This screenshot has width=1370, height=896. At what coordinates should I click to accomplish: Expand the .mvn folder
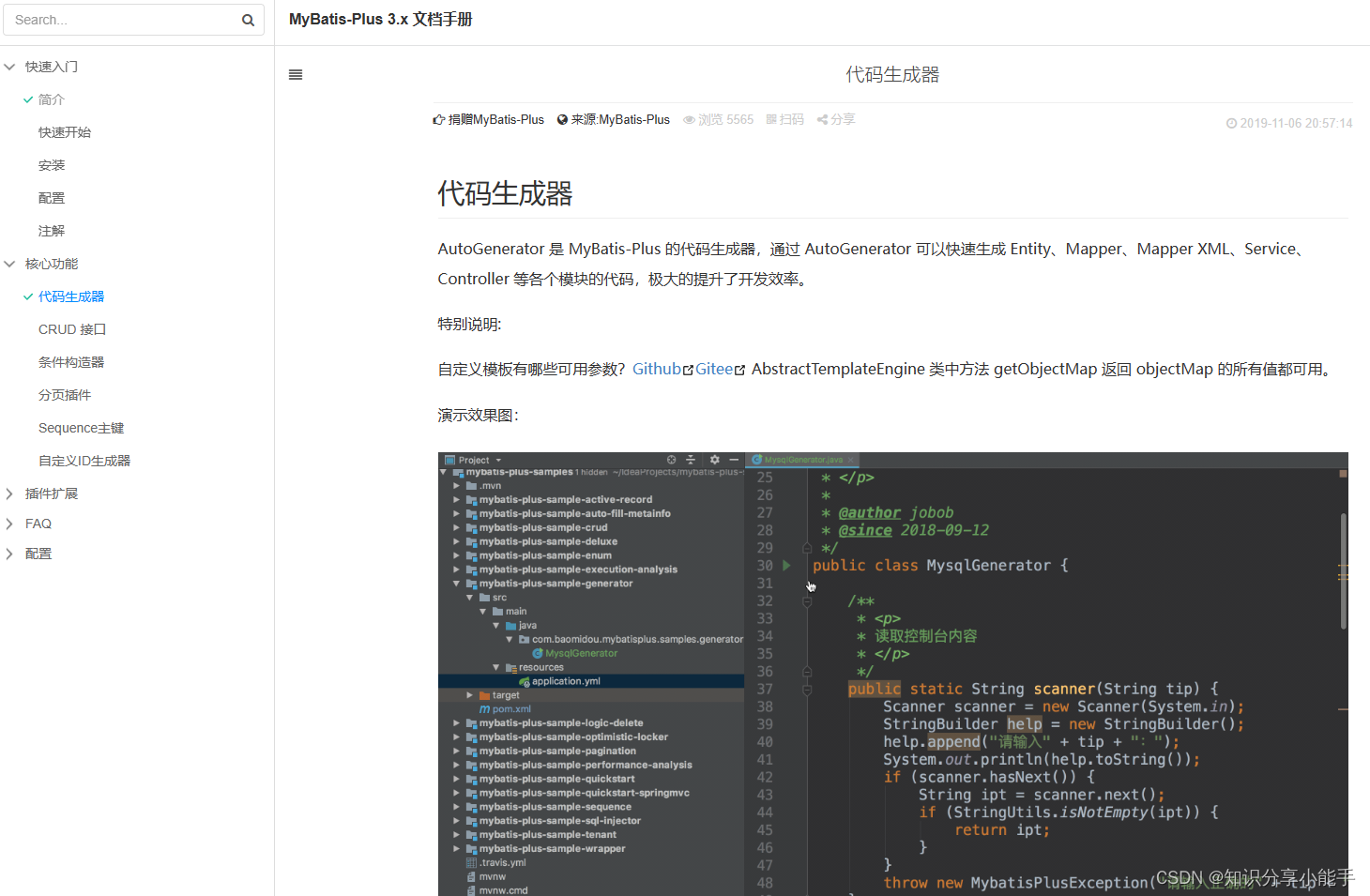pyautogui.click(x=457, y=486)
